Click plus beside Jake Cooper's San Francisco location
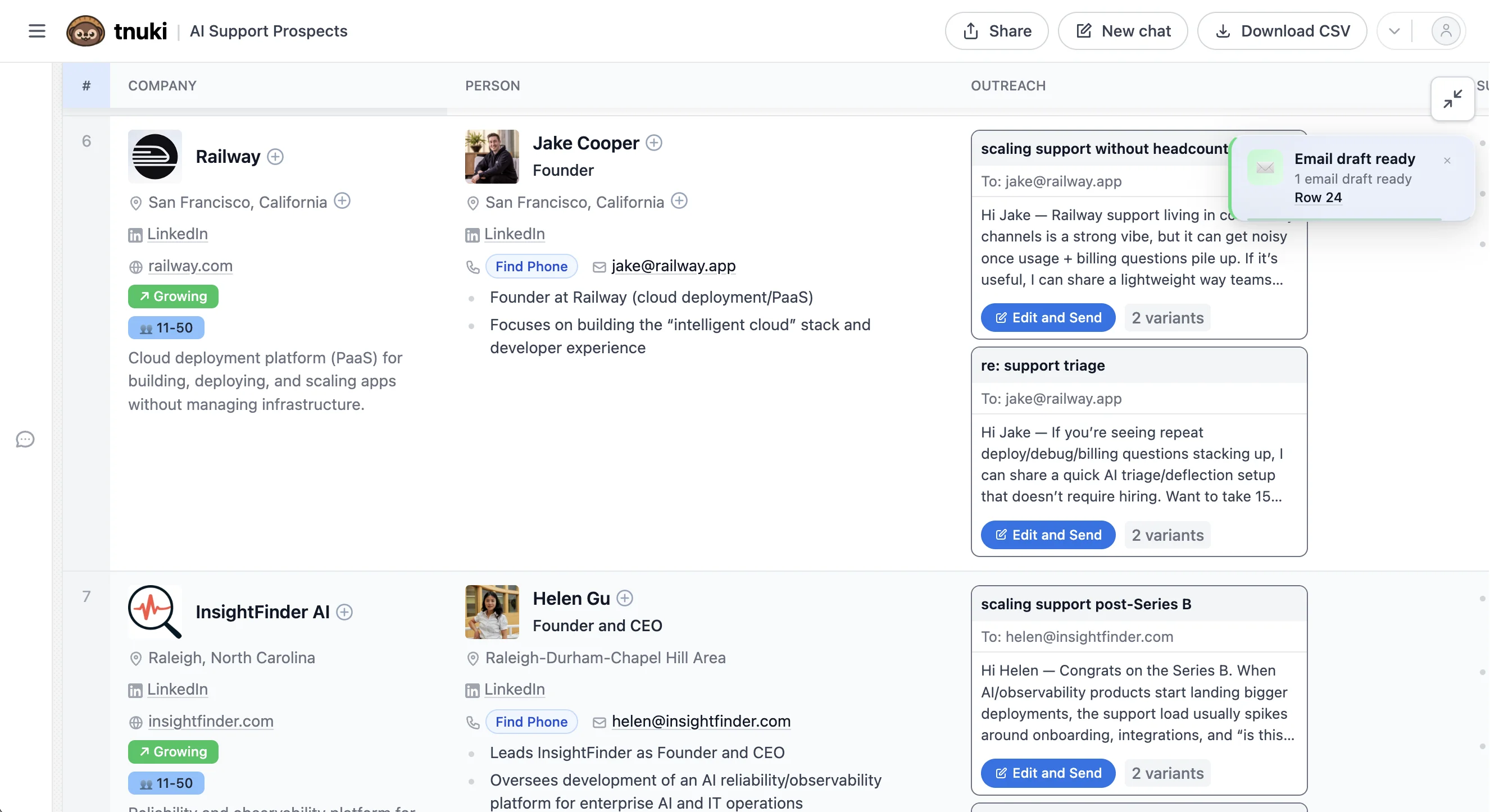 (x=679, y=201)
